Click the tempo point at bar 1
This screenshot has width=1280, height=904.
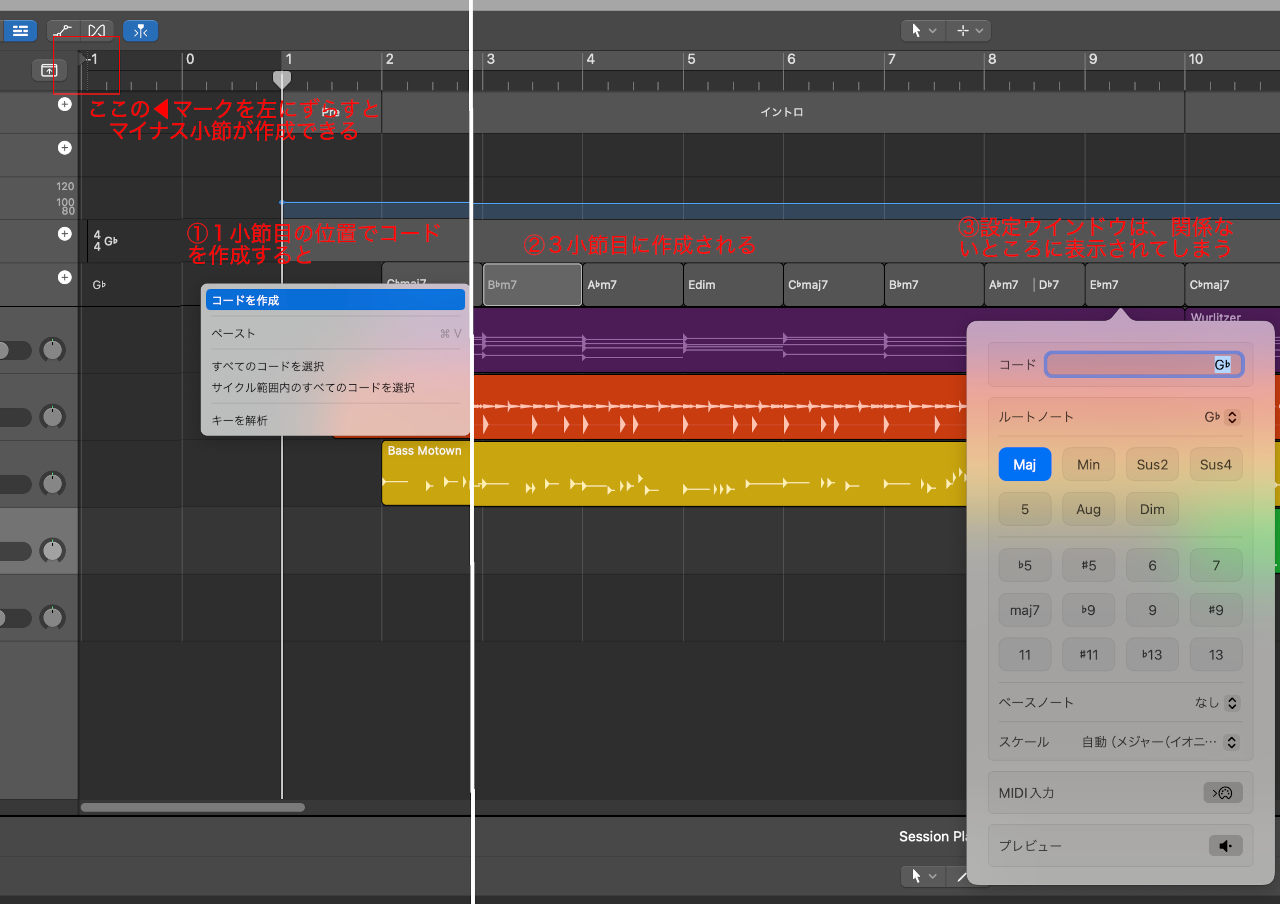point(282,202)
